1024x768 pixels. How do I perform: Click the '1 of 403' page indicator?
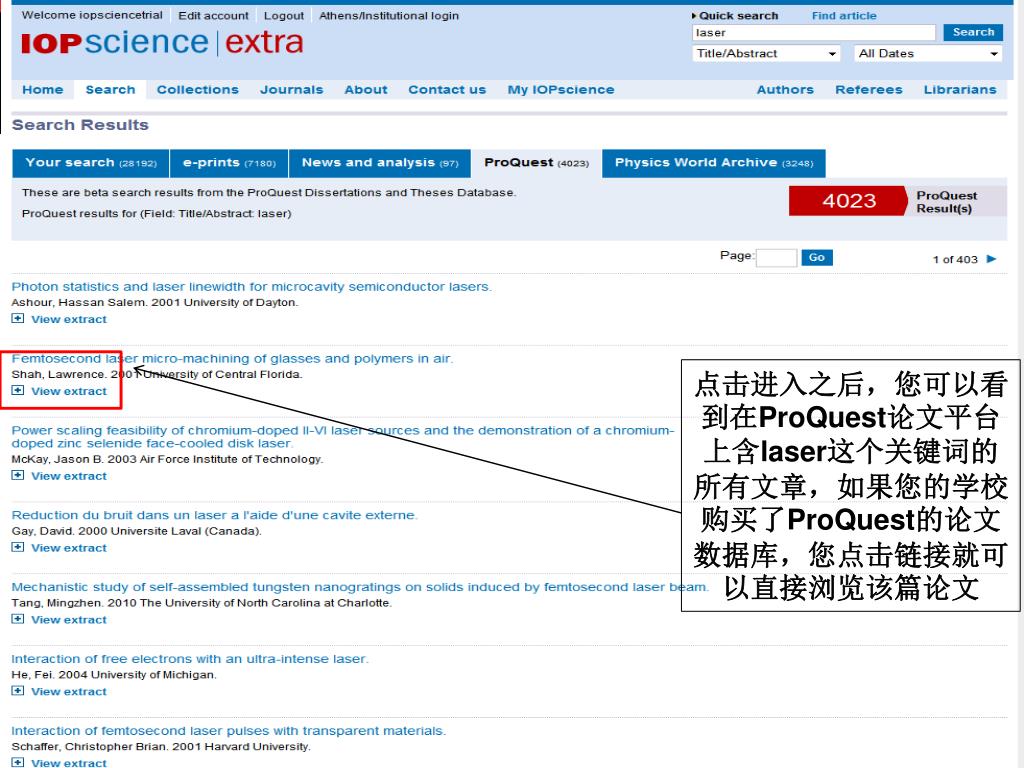(x=955, y=259)
